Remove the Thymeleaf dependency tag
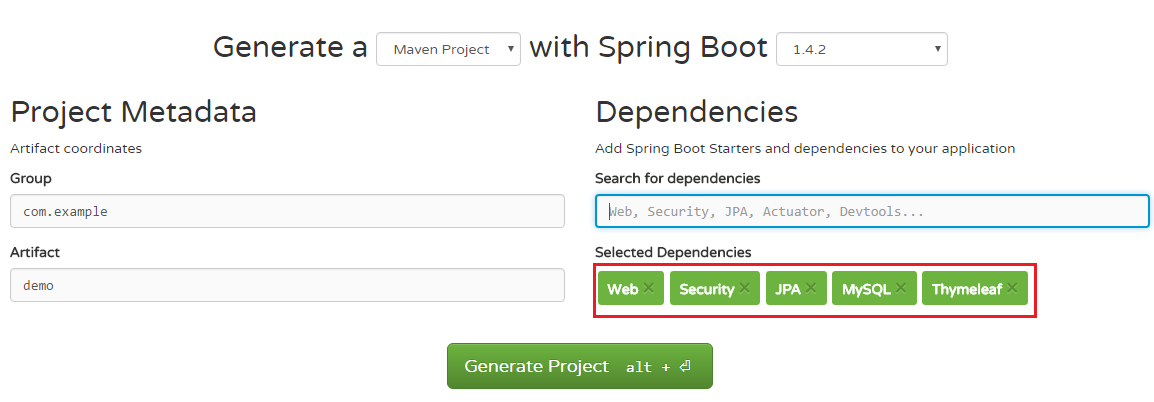The image size is (1154, 402). pos(1012,288)
